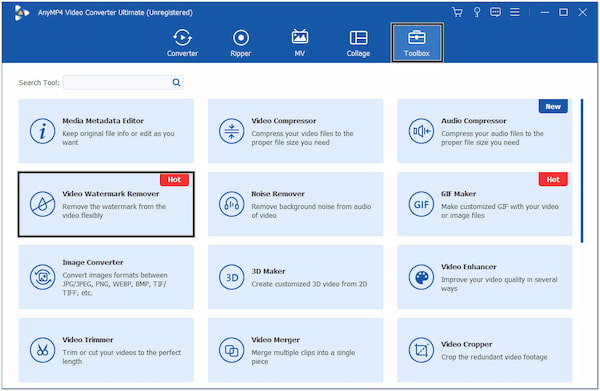Click the Video Watermark Remover droplet icon

(x=42, y=204)
